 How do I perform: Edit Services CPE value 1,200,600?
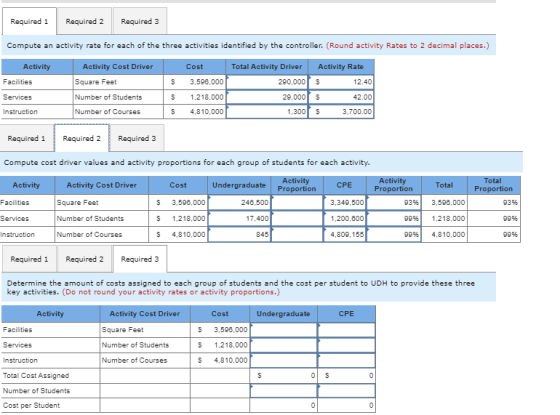tap(345, 219)
